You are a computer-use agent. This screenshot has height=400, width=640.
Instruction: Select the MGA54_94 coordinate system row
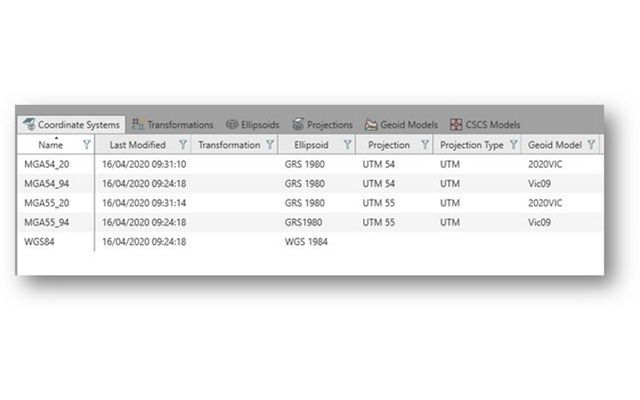(x=43, y=183)
